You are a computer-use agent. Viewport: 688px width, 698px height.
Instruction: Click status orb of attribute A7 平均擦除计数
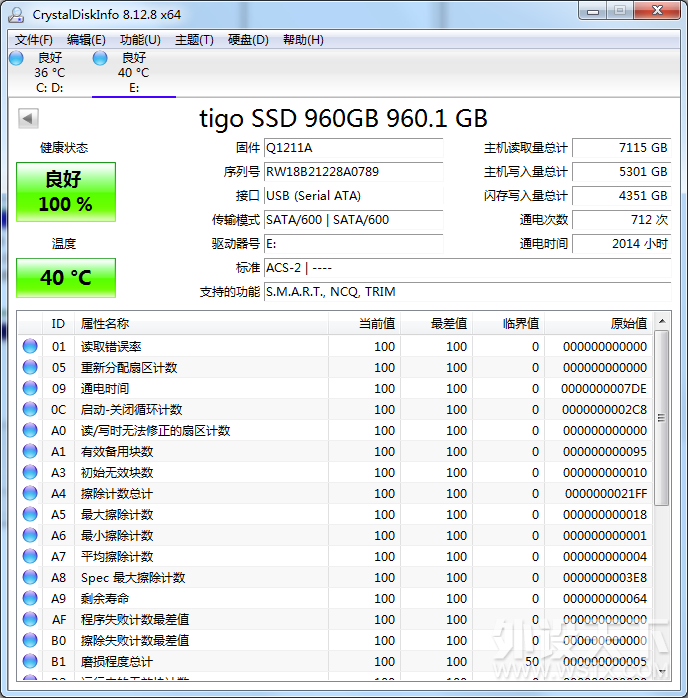tap(30, 556)
